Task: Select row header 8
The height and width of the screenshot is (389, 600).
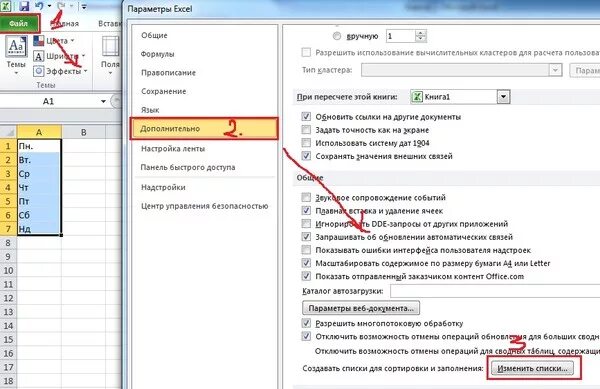Action: pyautogui.click(x=8, y=243)
